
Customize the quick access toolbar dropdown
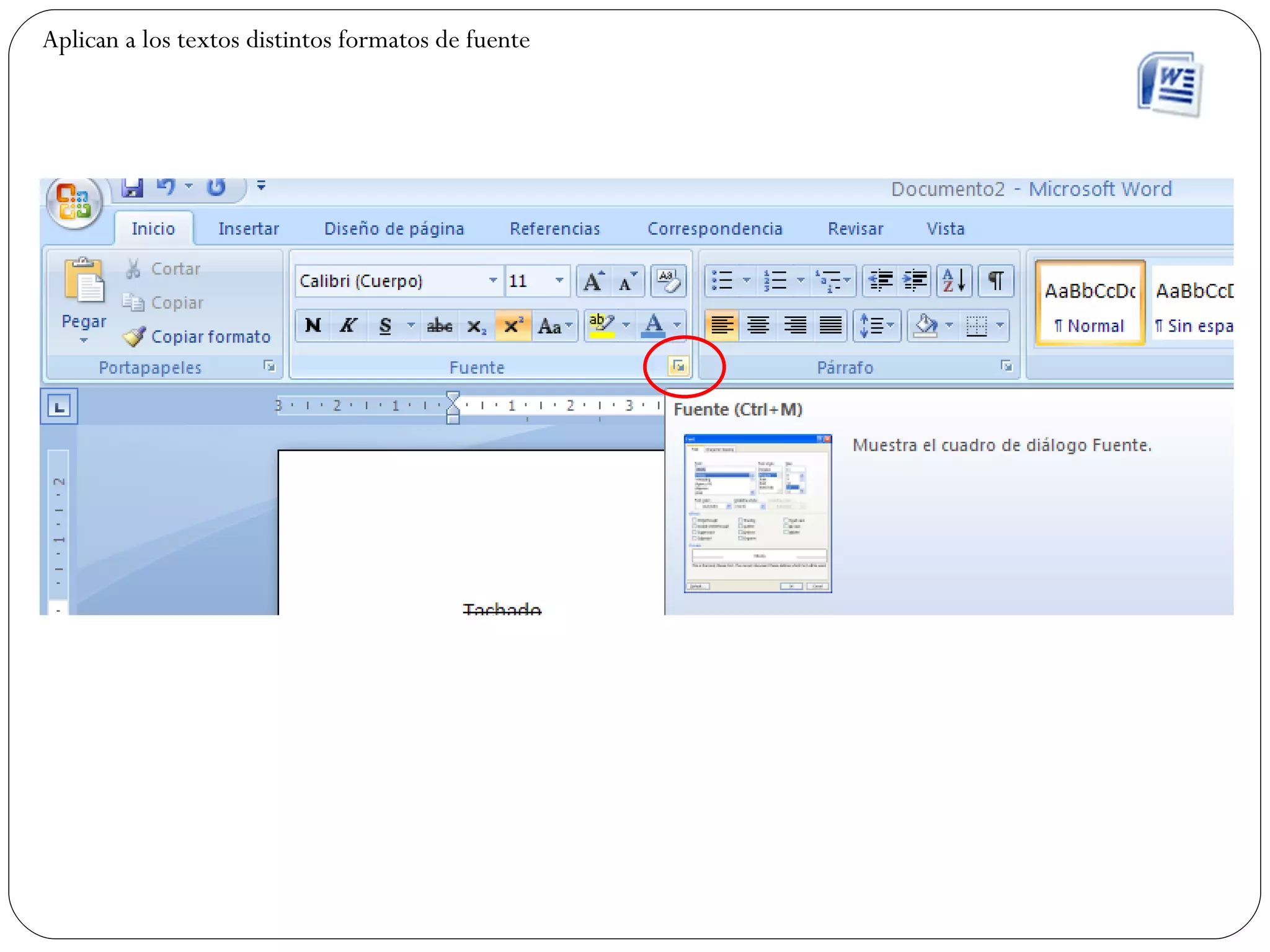click(262, 185)
